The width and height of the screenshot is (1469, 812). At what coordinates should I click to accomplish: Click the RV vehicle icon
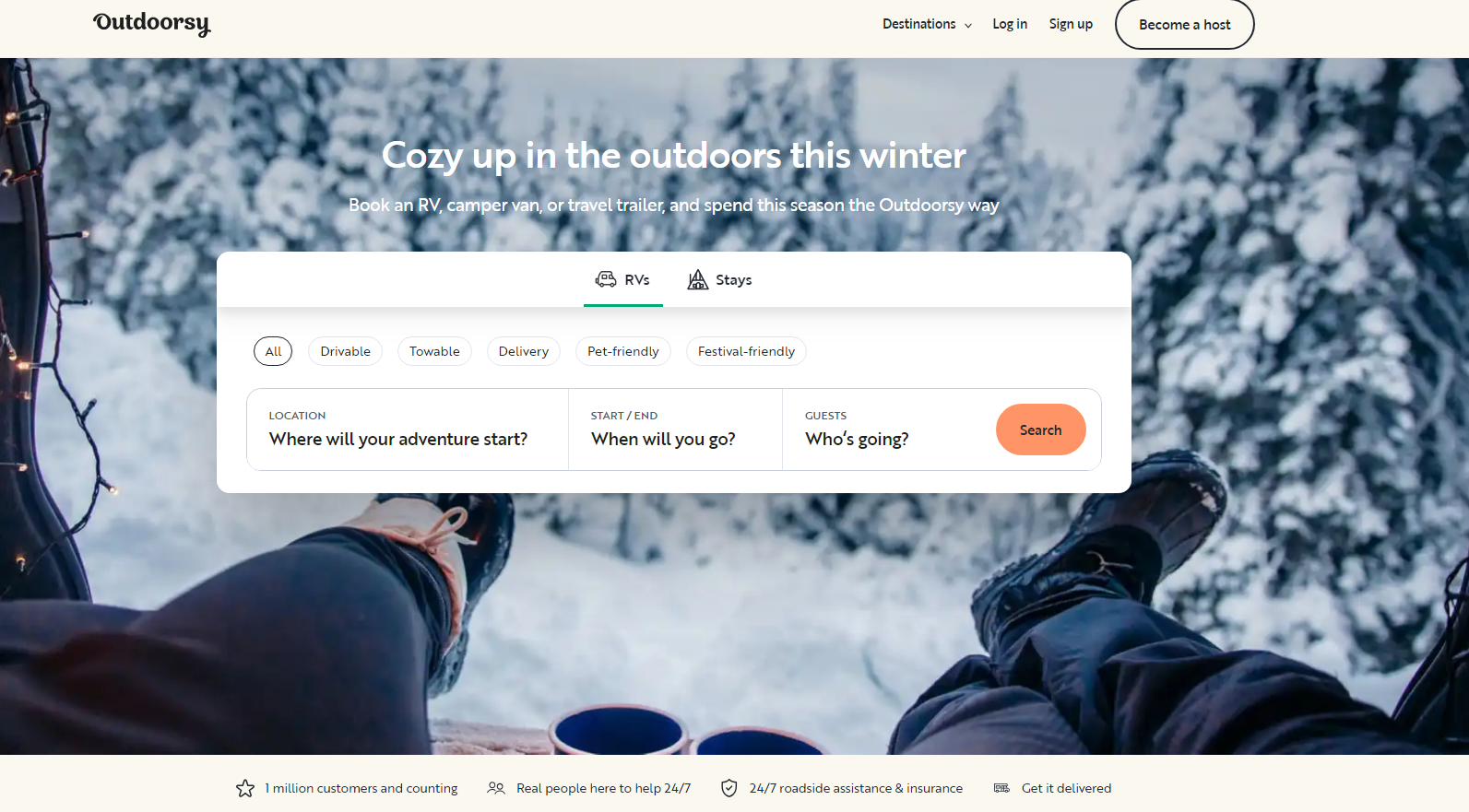pos(606,279)
